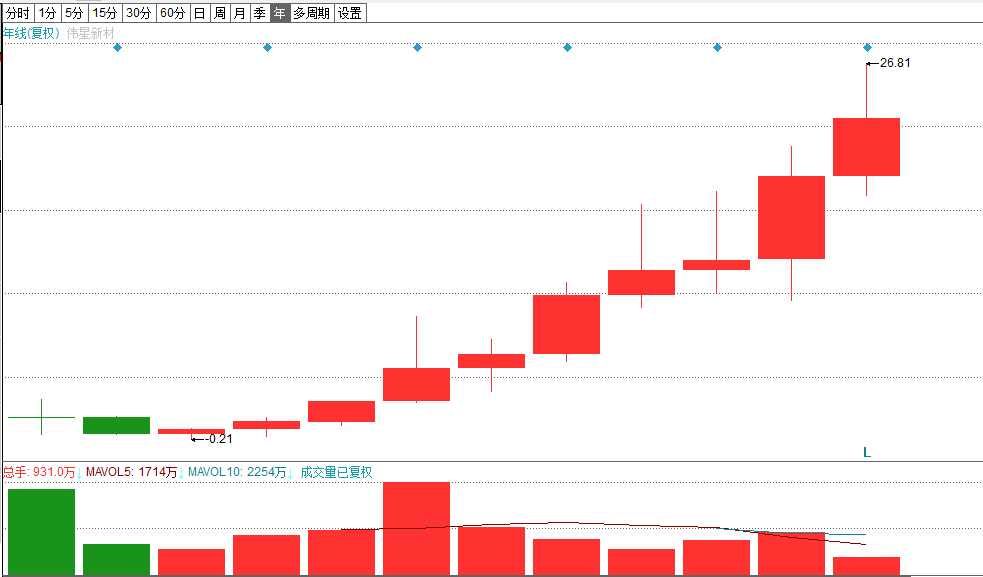The image size is (983, 577).
Task: Click the green candlestick body
Action: click(116, 425)
